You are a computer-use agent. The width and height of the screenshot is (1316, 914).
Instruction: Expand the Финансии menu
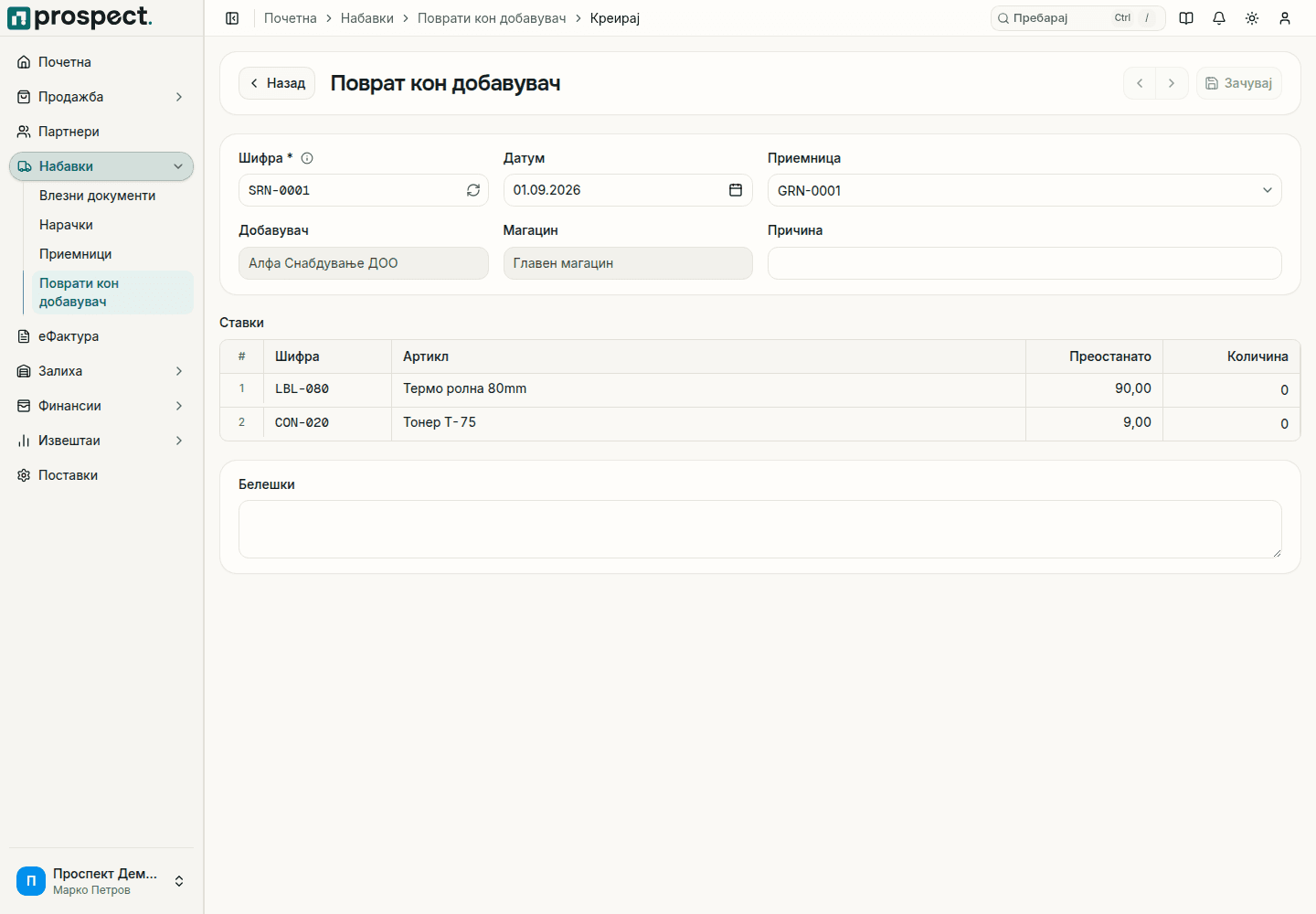click(x=101, y=406)
